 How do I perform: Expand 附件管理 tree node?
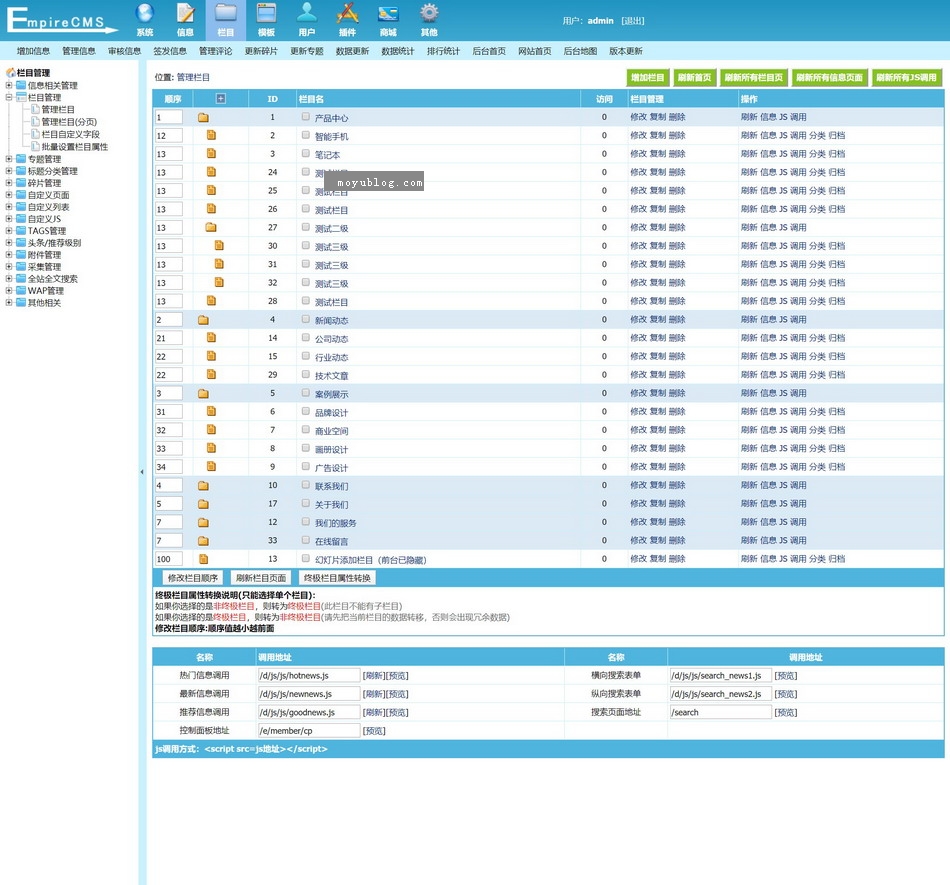click(9, 254)
